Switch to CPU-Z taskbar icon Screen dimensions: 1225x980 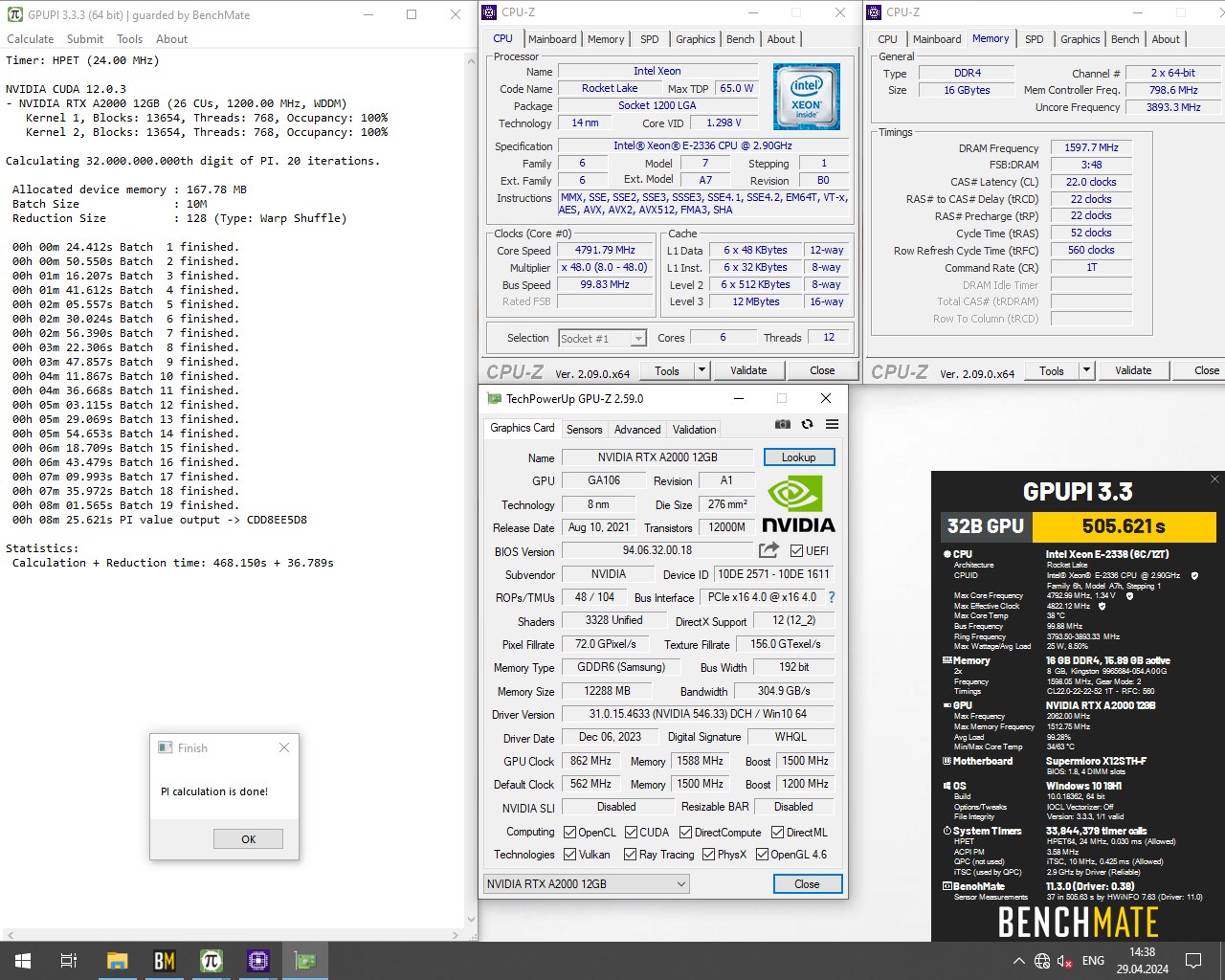pos(257,961)
